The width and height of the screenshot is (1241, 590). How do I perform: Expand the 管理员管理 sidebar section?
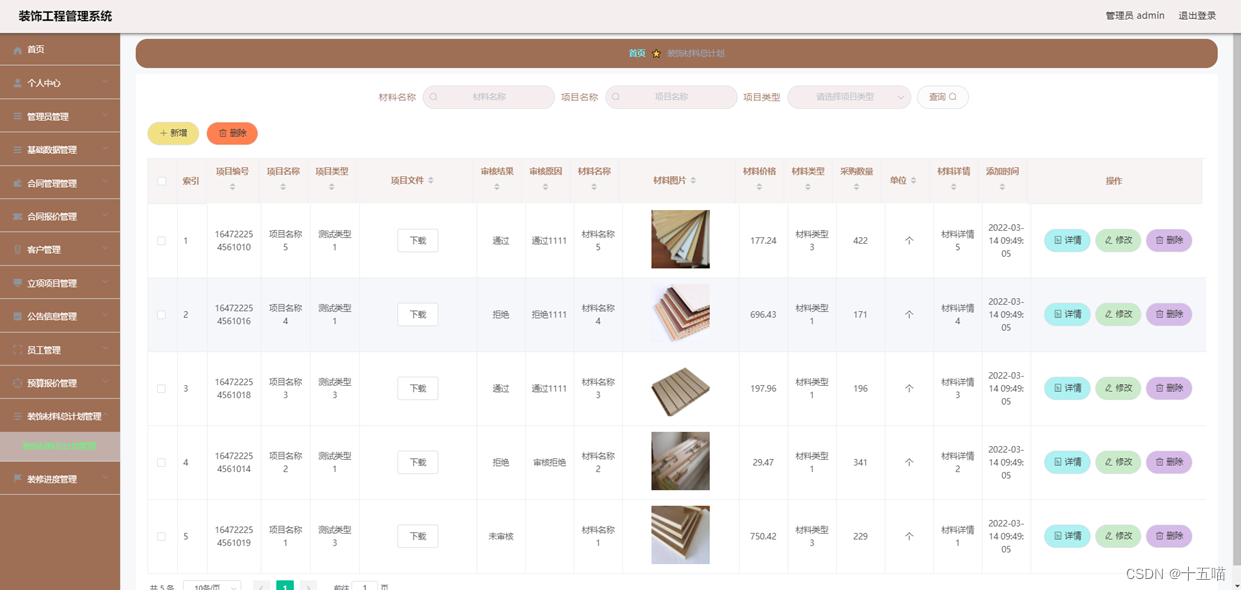coord(60,116)
